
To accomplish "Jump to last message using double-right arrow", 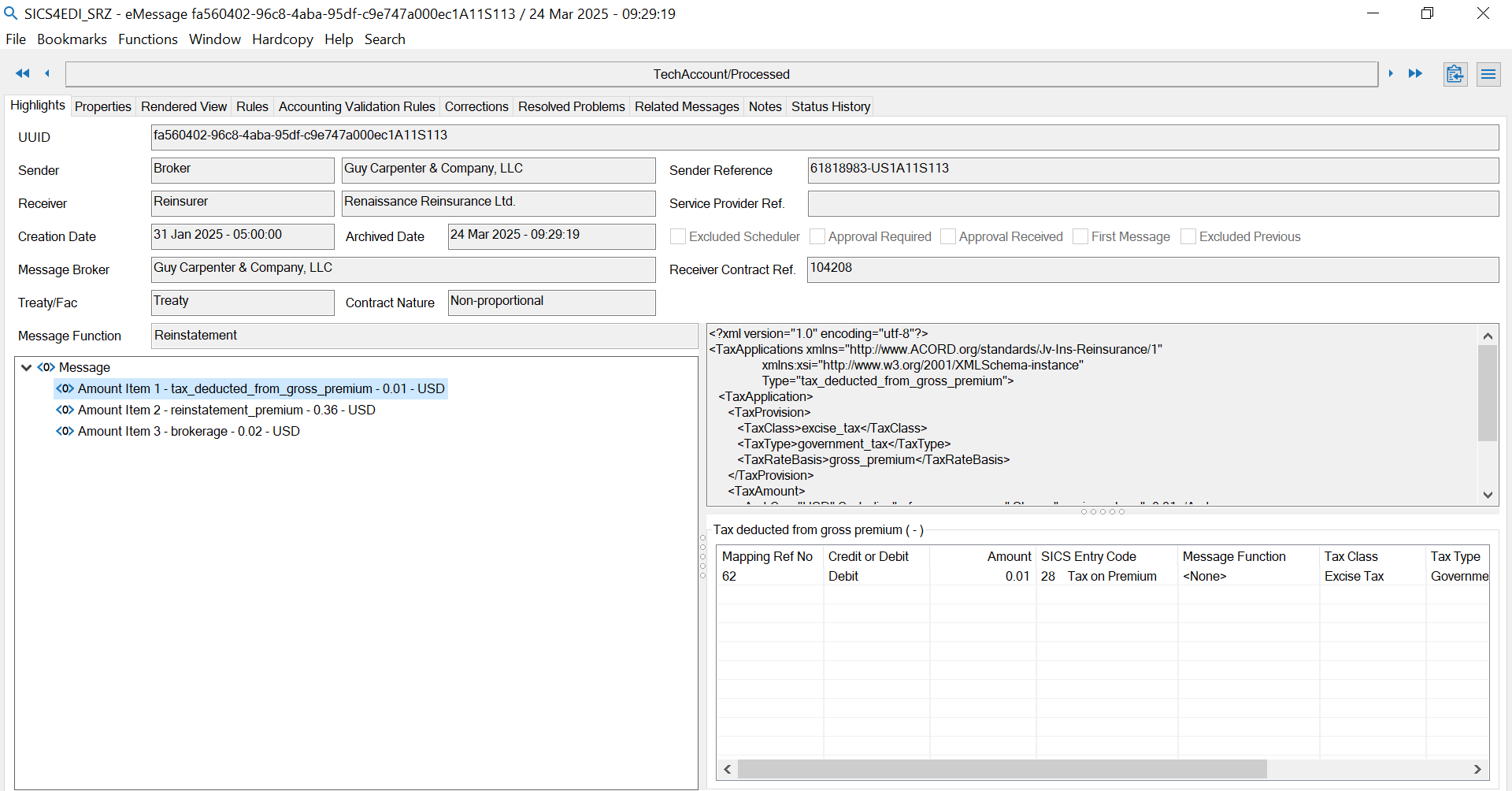I will [x=1415, y=73].
